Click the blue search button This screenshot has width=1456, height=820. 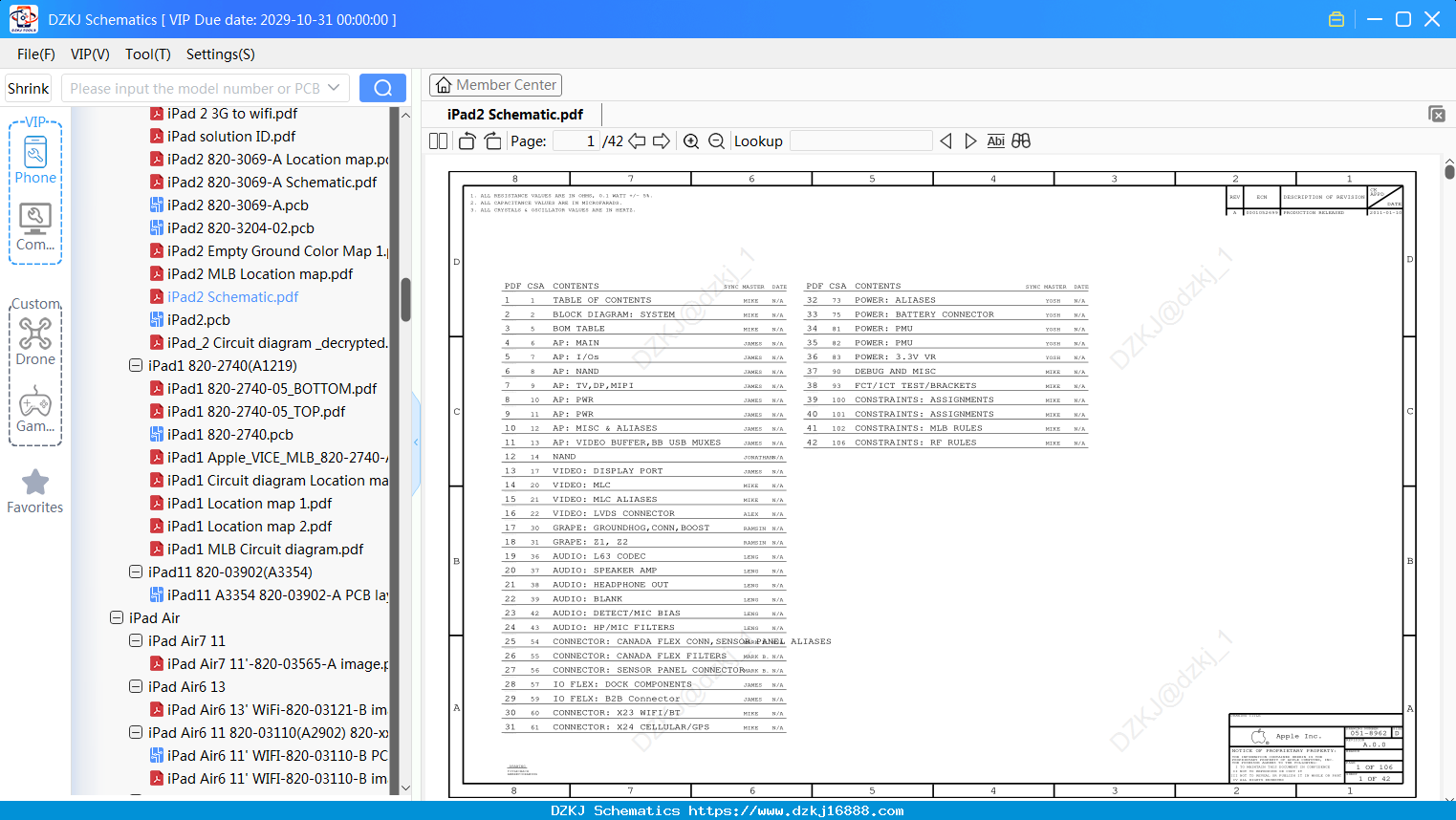coord(382,88)
